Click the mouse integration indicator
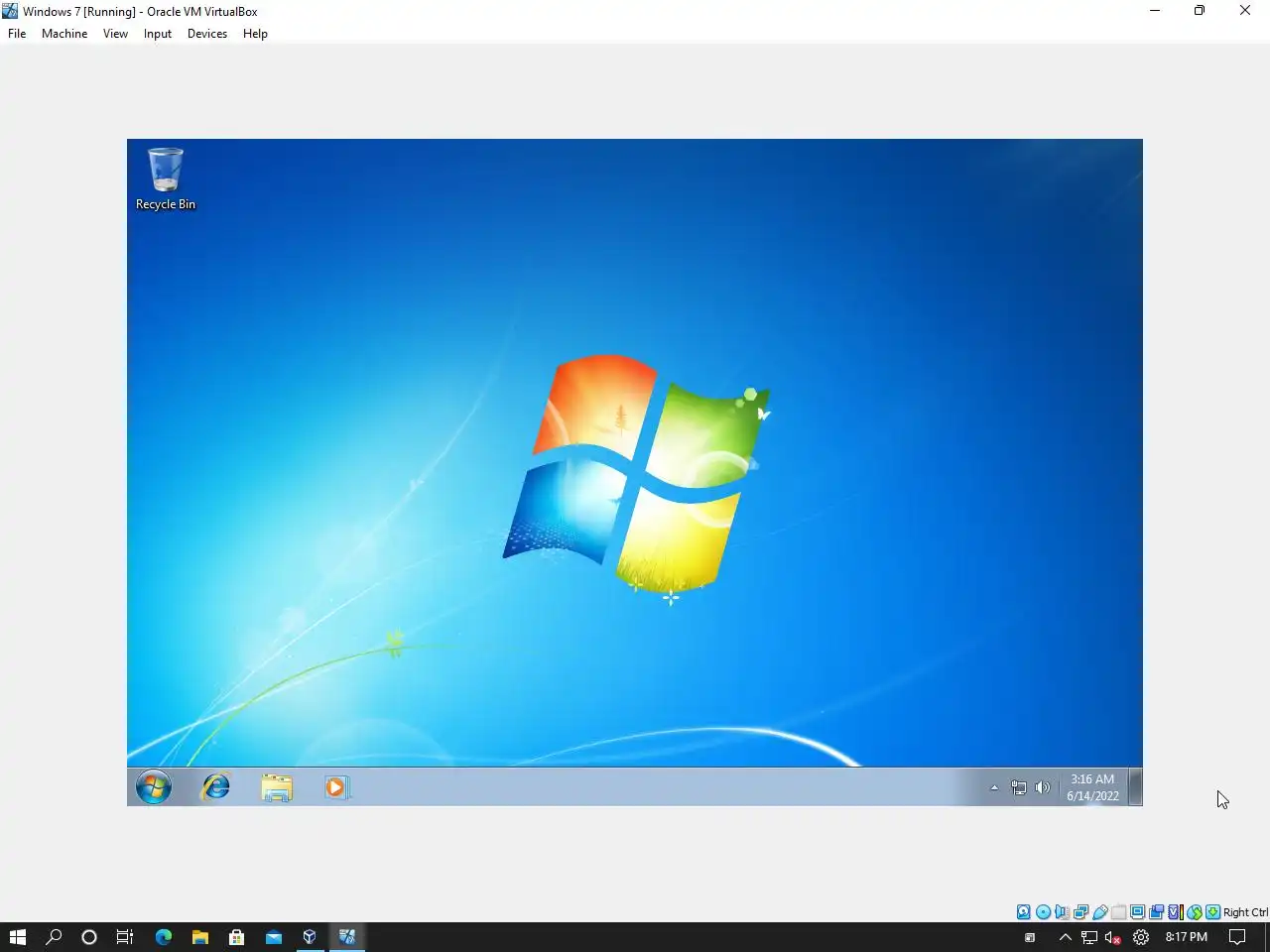 pos(1195,912)
